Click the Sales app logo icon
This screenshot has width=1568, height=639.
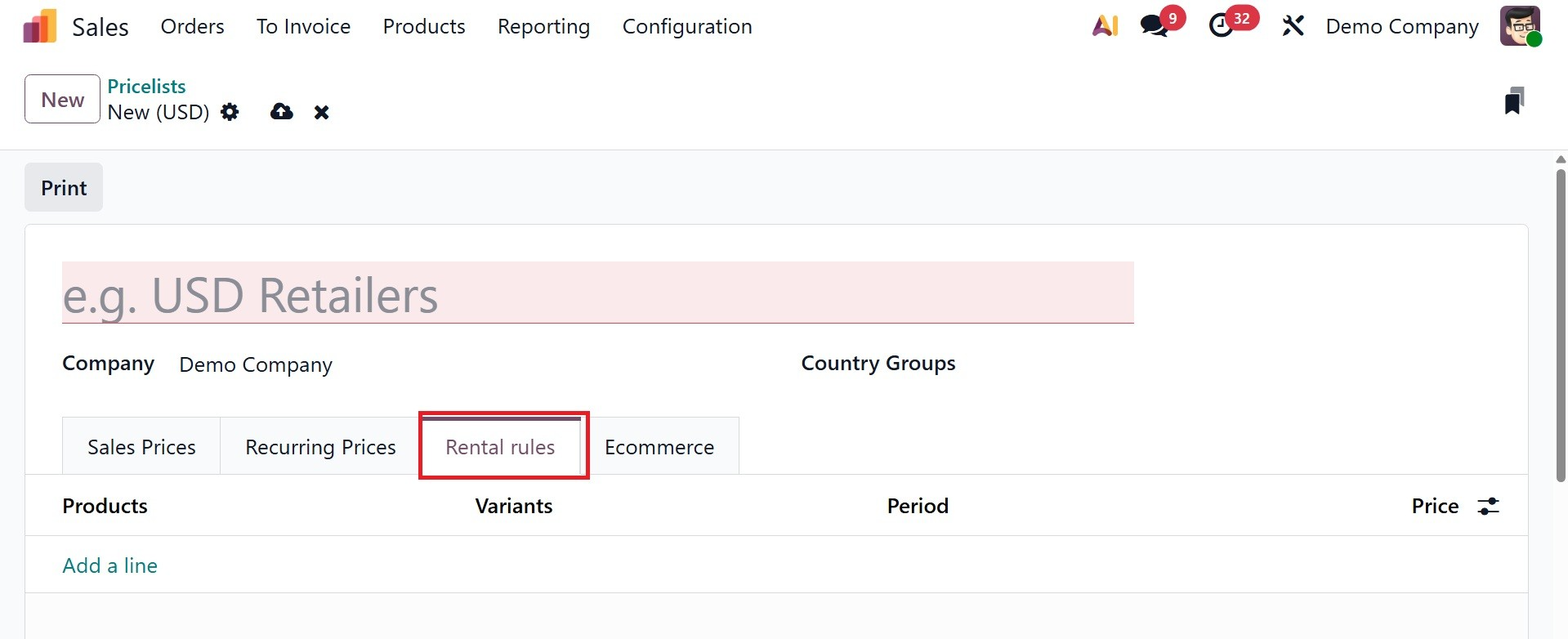(39, 26)
